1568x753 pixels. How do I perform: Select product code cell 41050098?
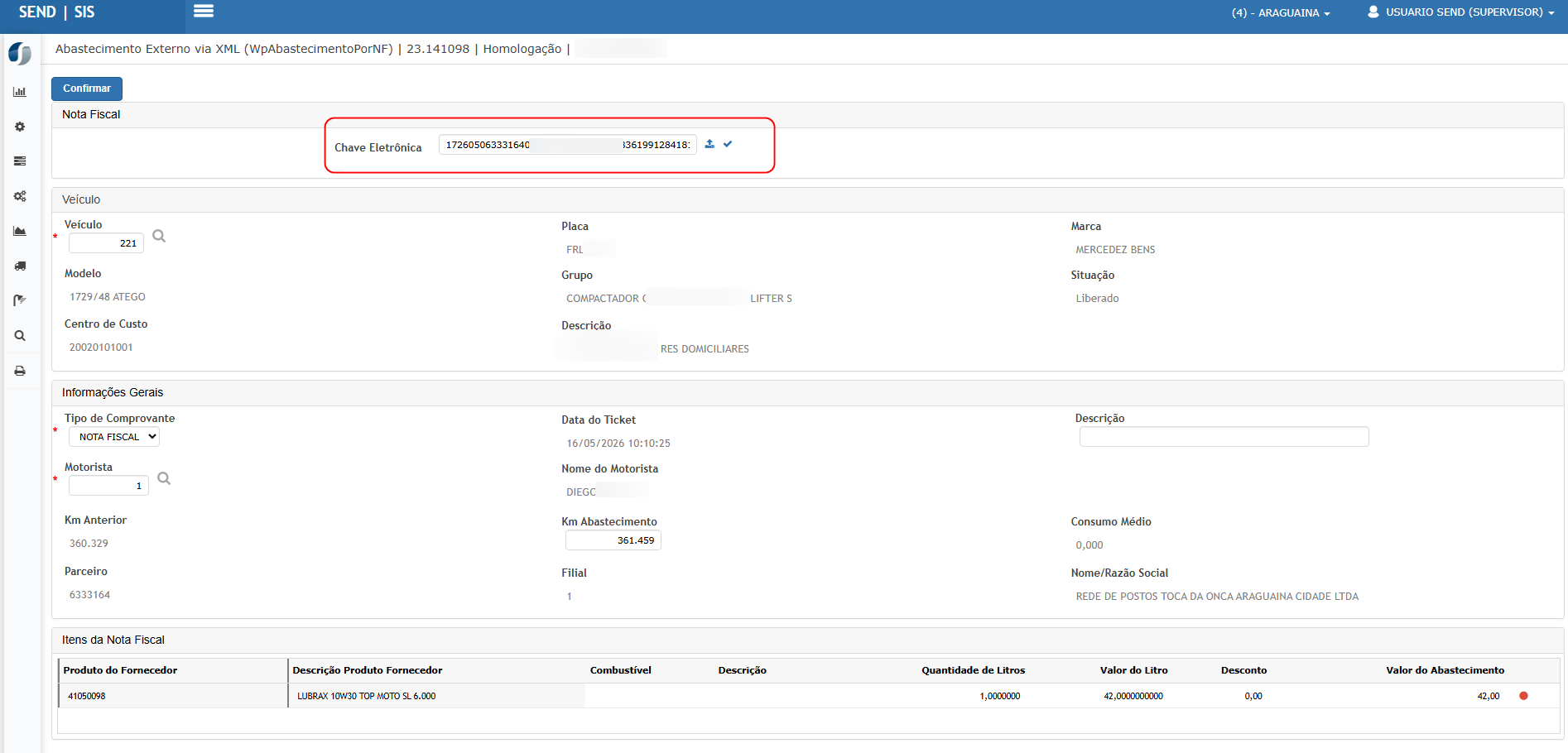click(173, 696)
